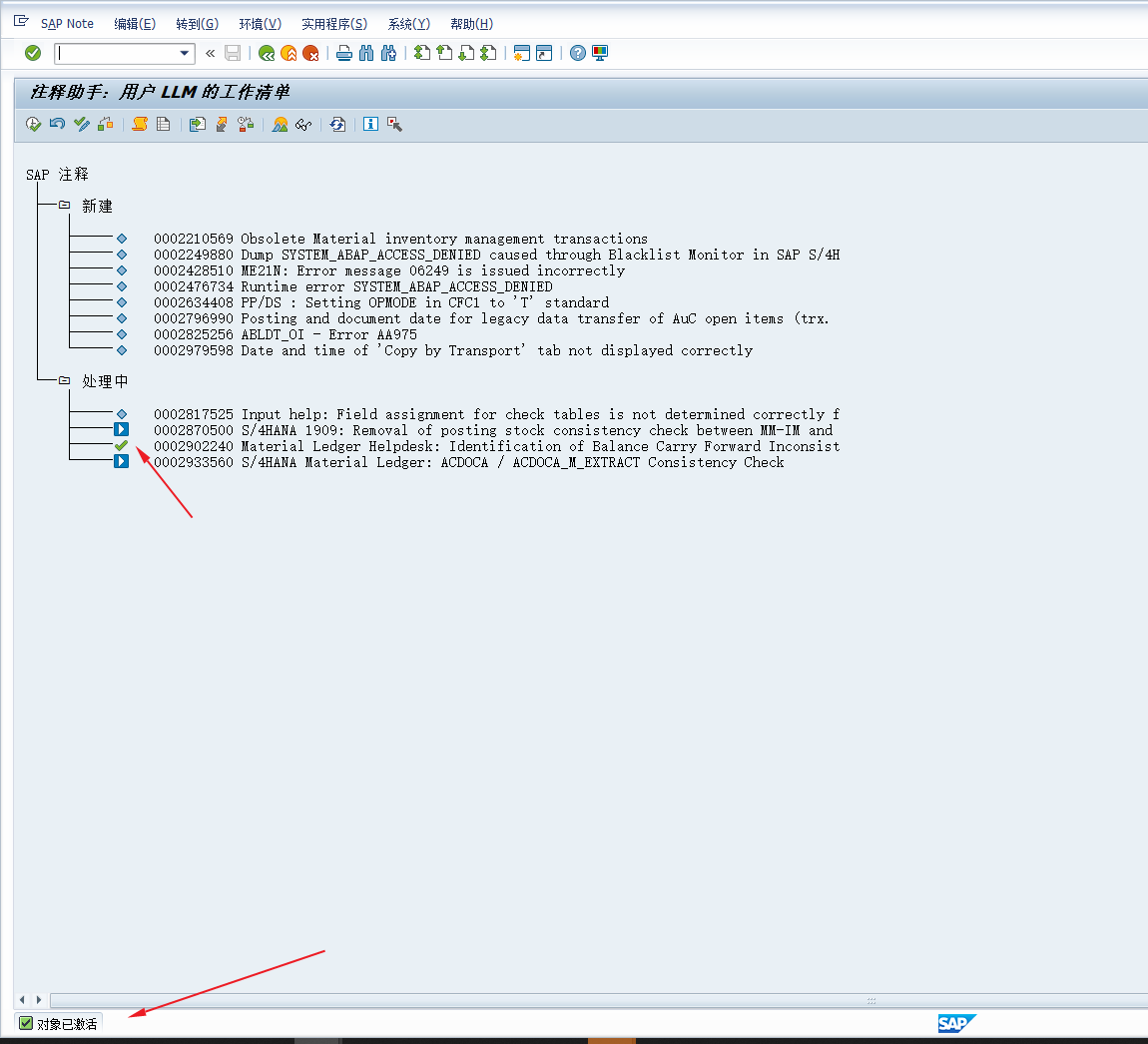Open the 帮助(H) menu
Viewport: 1148px width, 1044px height.
tap(471, 24)
